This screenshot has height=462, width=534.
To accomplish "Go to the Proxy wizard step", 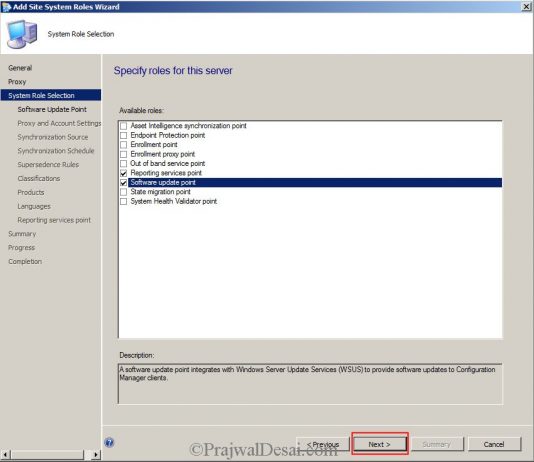I will pos(17,82).
